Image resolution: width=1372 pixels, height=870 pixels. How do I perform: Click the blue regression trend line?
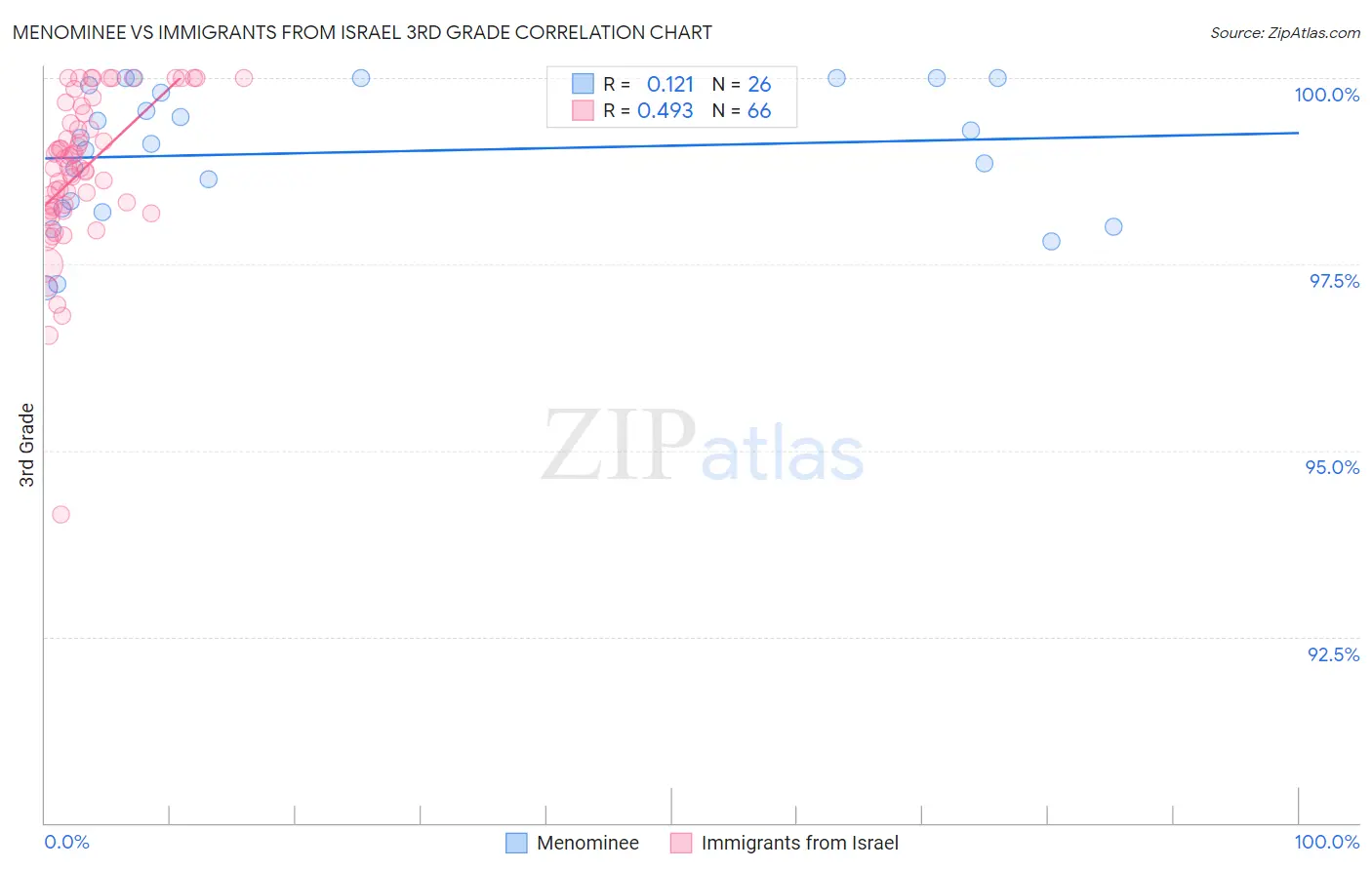point(671,144)
